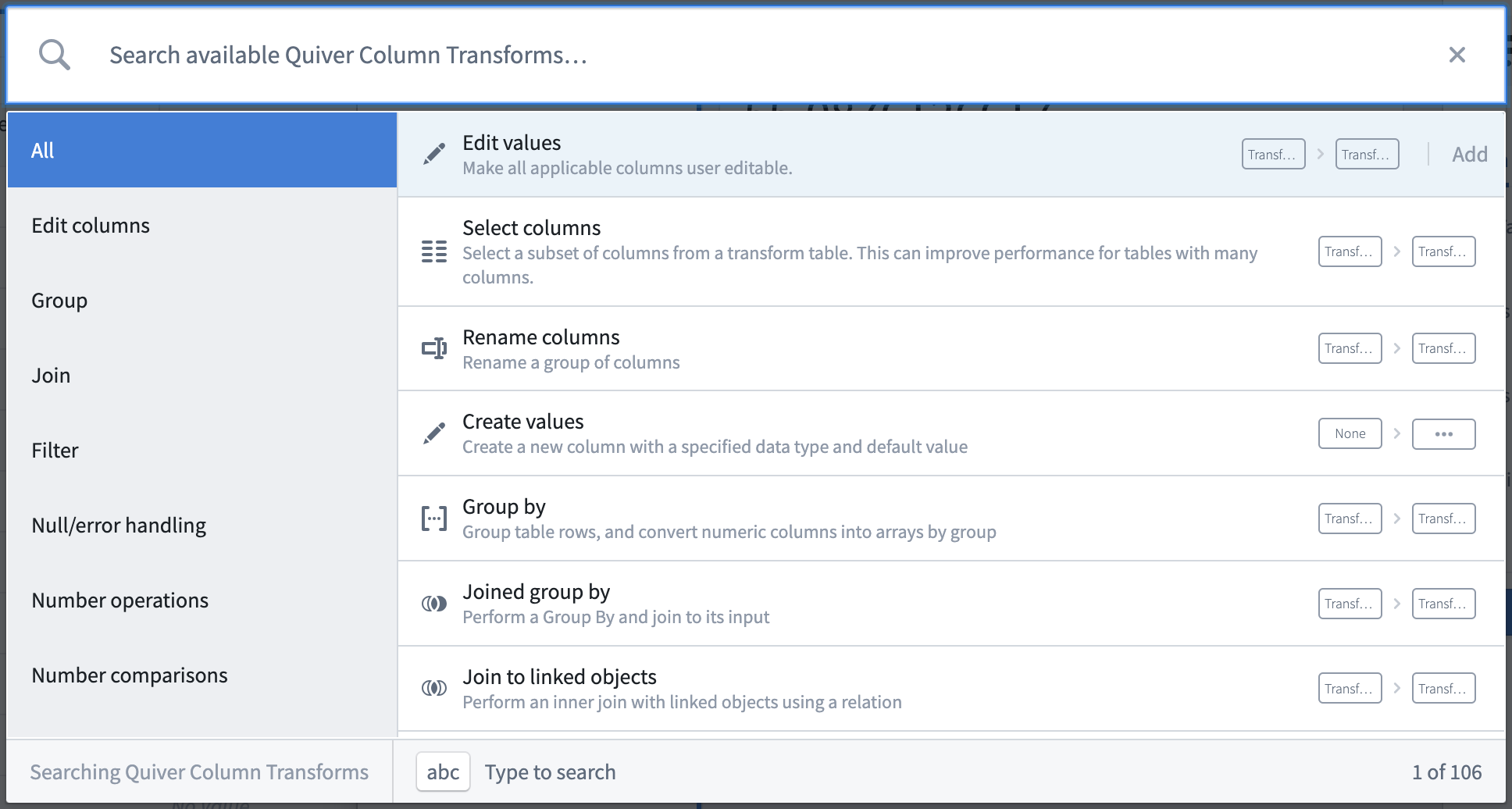Click the first Transf tag in Edit values row

click(x=1274, y=154)
